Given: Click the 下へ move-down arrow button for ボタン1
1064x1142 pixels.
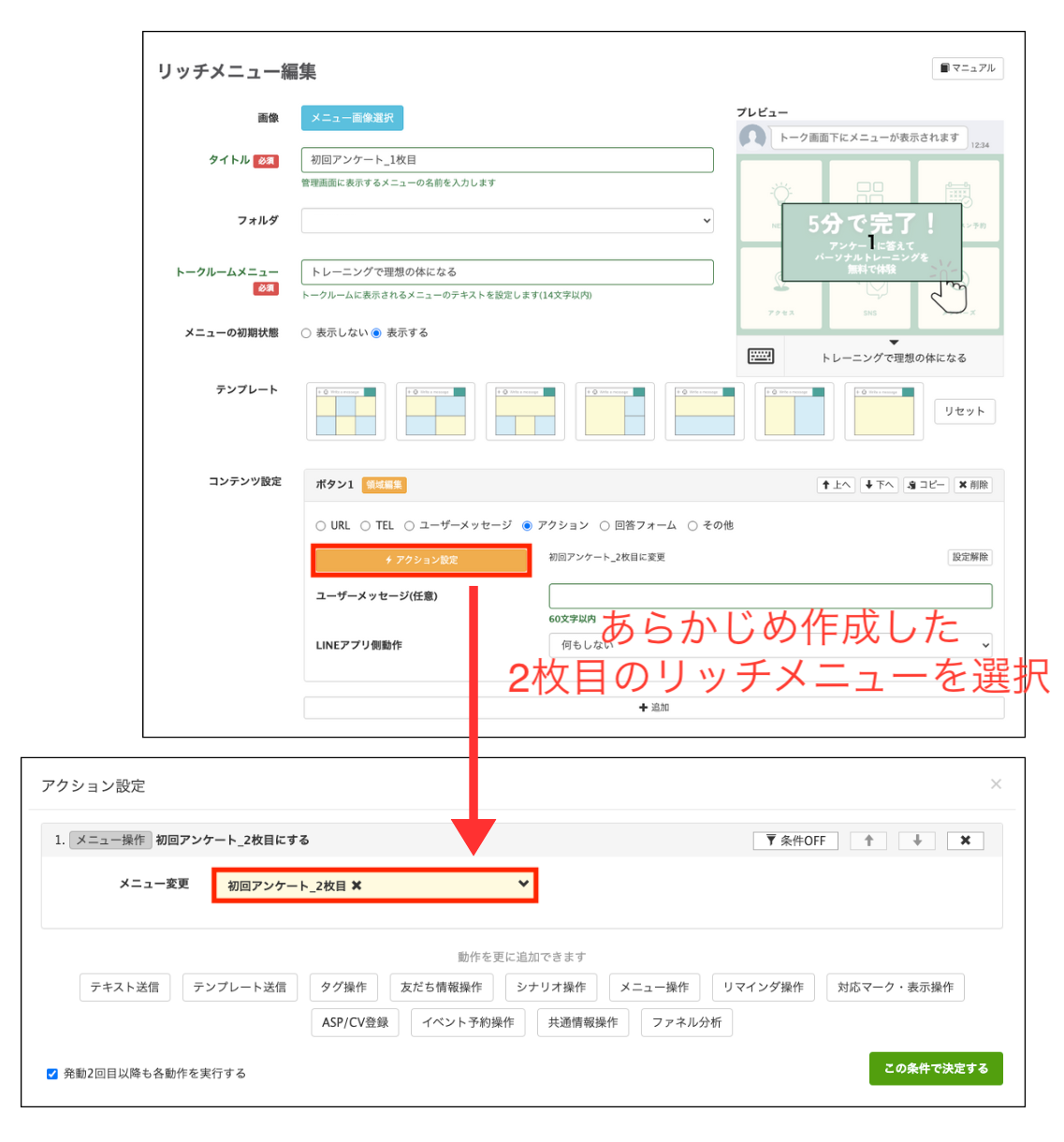Looking at the screenshot, I should pyautogui.click(x=879, y=485).
